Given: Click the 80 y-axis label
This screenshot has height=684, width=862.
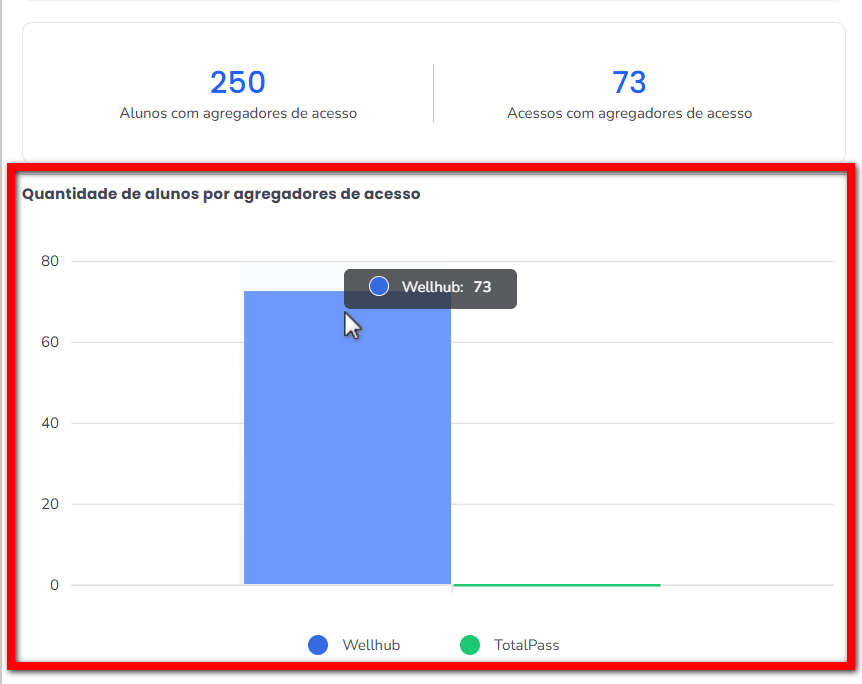Looking at the screenshot, I should 50,262.
